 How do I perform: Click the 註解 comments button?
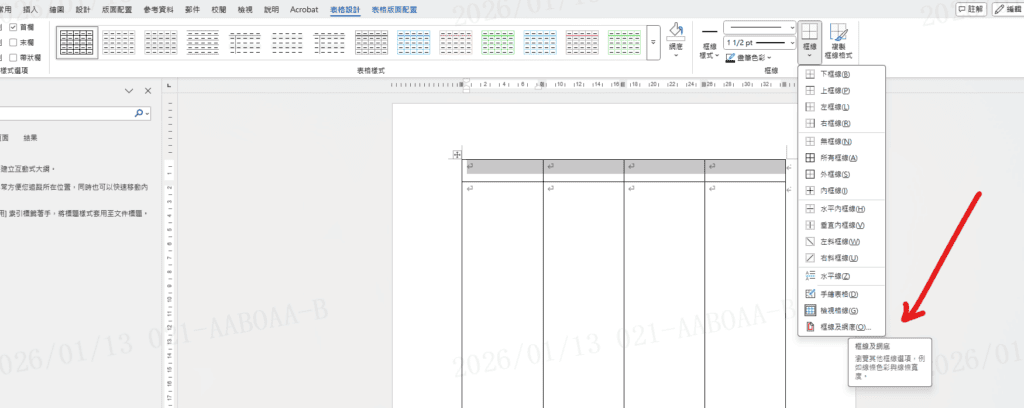click(969, 8)
